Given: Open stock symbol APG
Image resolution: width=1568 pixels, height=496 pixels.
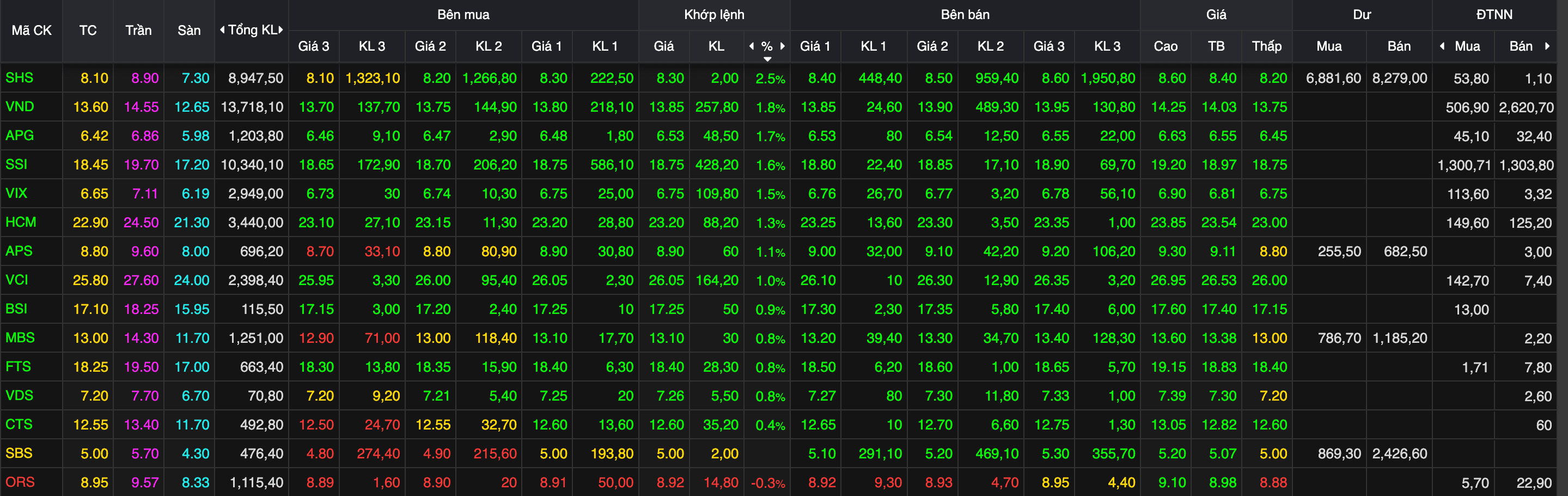Looking at the screenshot, I should point(20,135).
